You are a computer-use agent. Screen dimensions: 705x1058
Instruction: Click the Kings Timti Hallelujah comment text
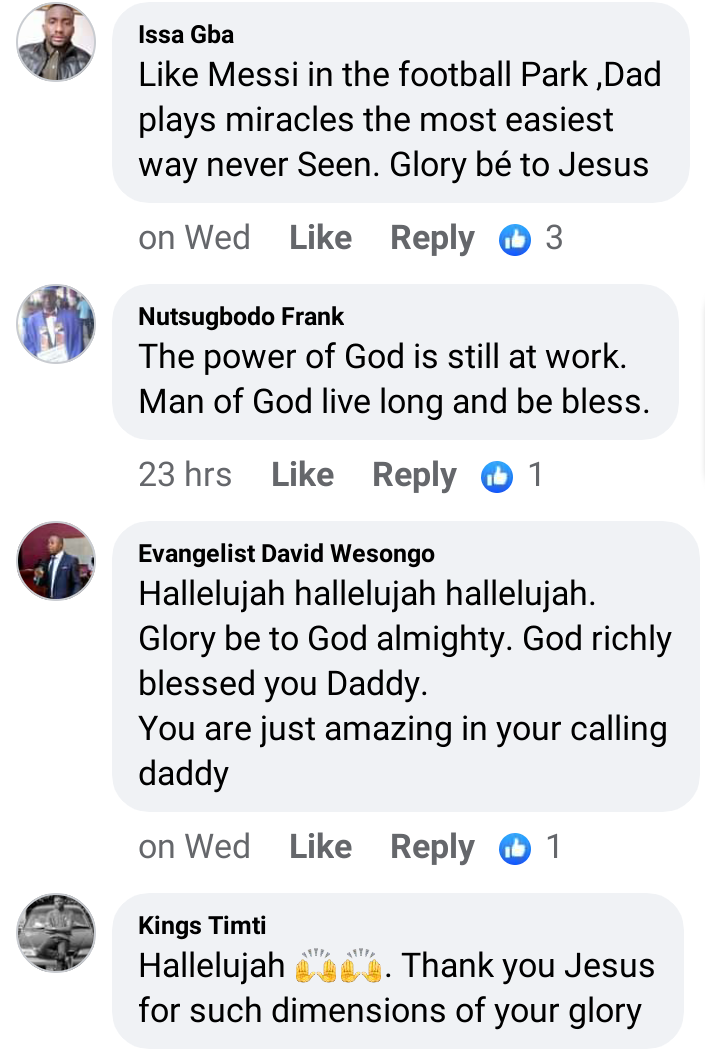pyautogui.click(x=396, y=988)
